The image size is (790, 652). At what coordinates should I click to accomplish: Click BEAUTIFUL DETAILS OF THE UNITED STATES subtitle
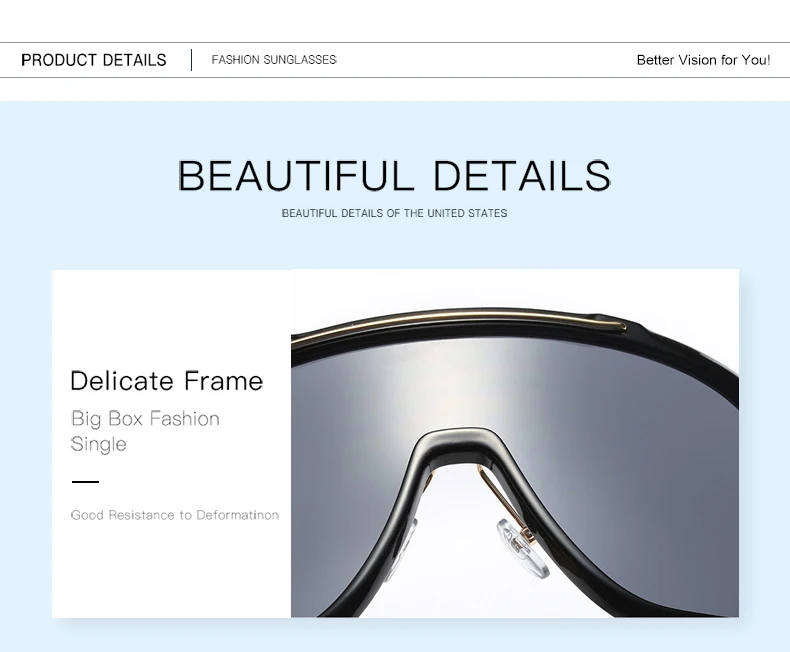[x=394, y=213]
